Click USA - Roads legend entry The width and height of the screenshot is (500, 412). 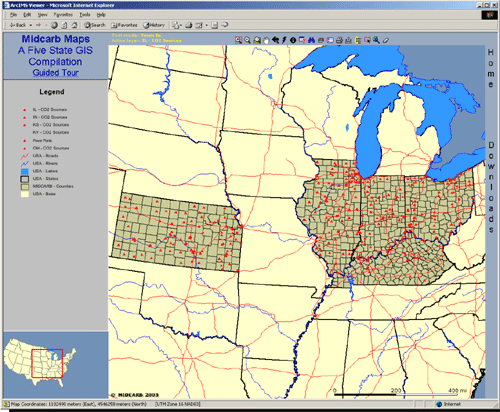(x=45, y=156)
